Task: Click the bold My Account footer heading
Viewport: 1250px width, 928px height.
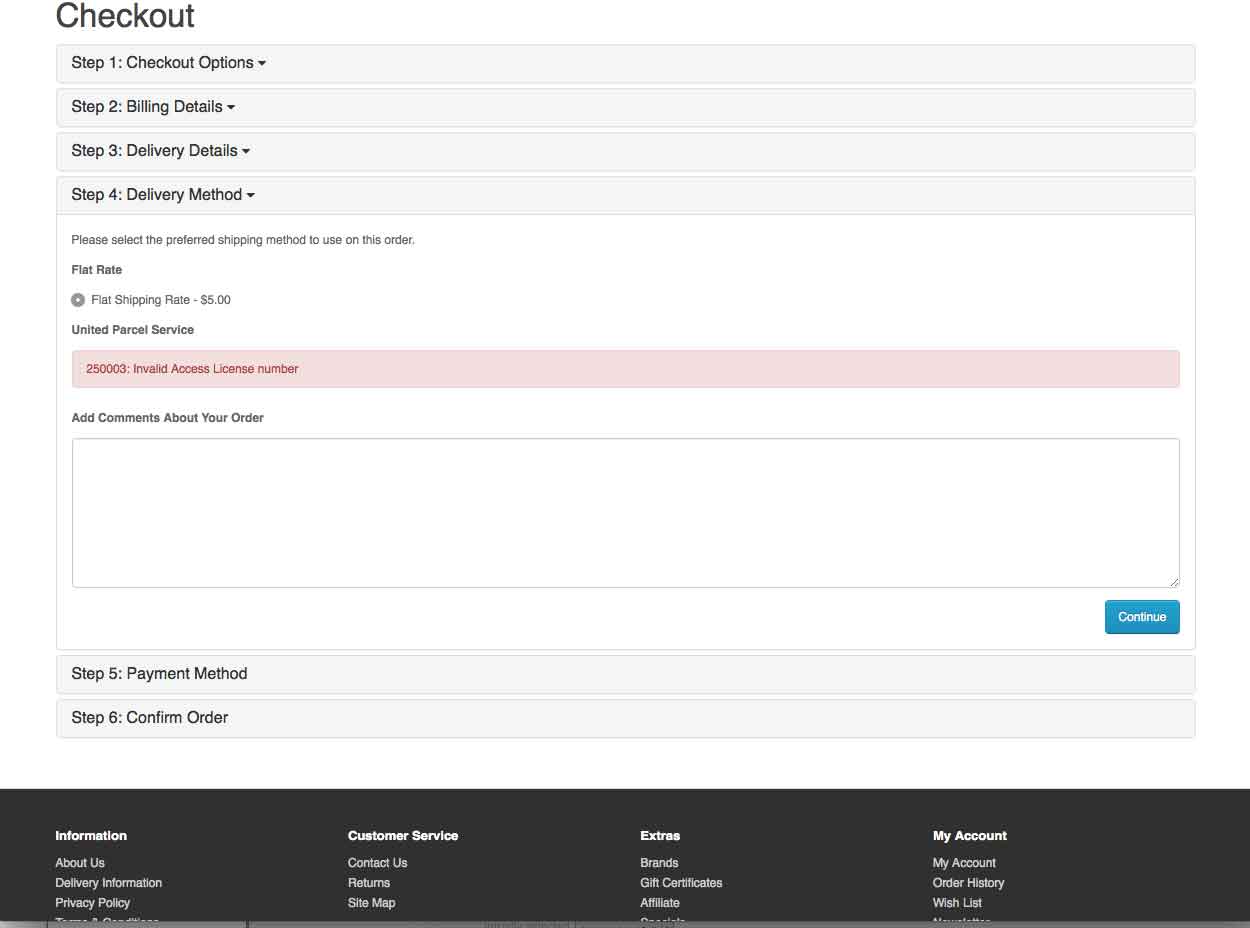Action: tap(970, 836)
